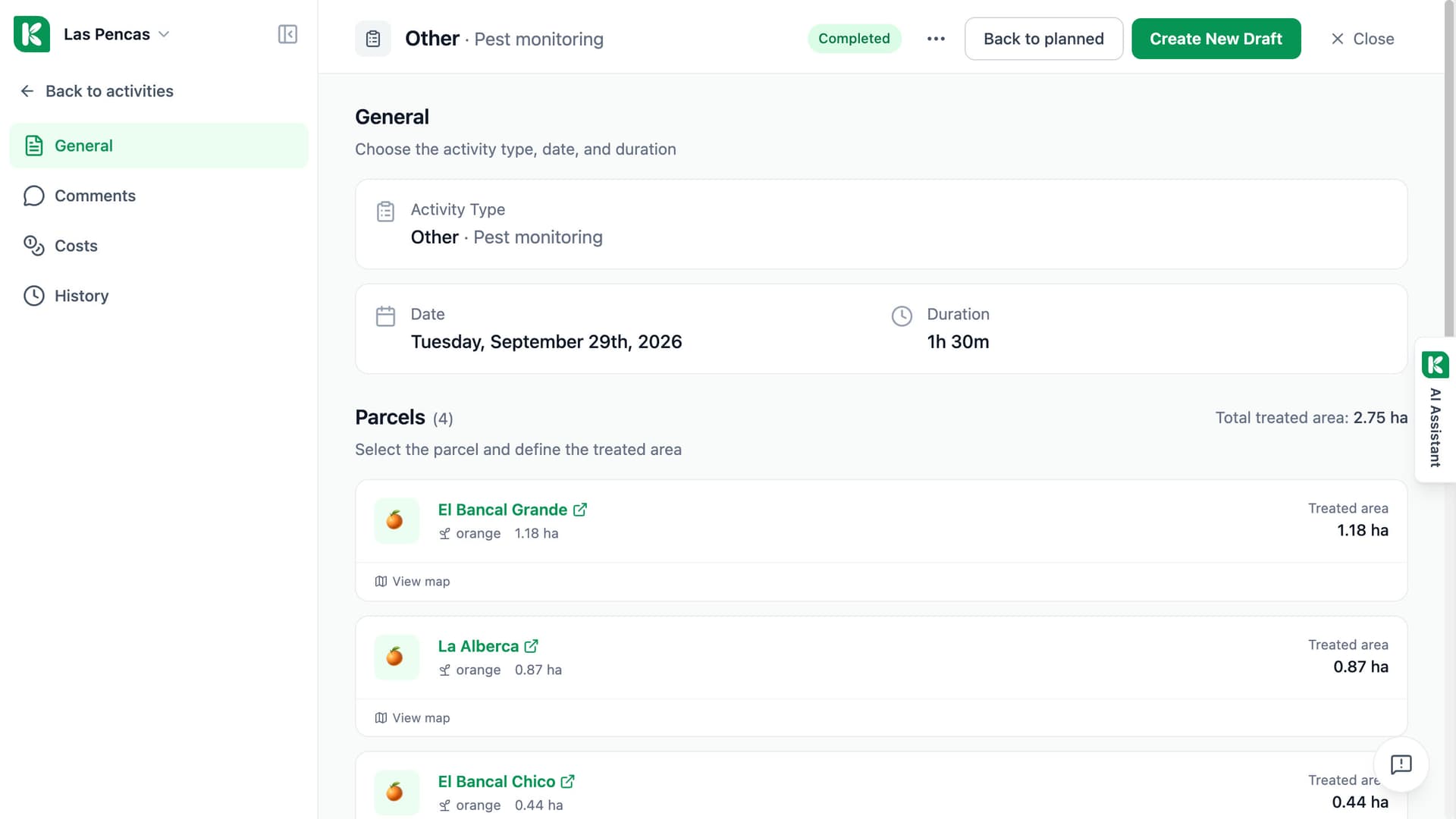Click treated area 1.18 ha value
Viewport: 1456px width, 819px height.
click(1362, 531)
